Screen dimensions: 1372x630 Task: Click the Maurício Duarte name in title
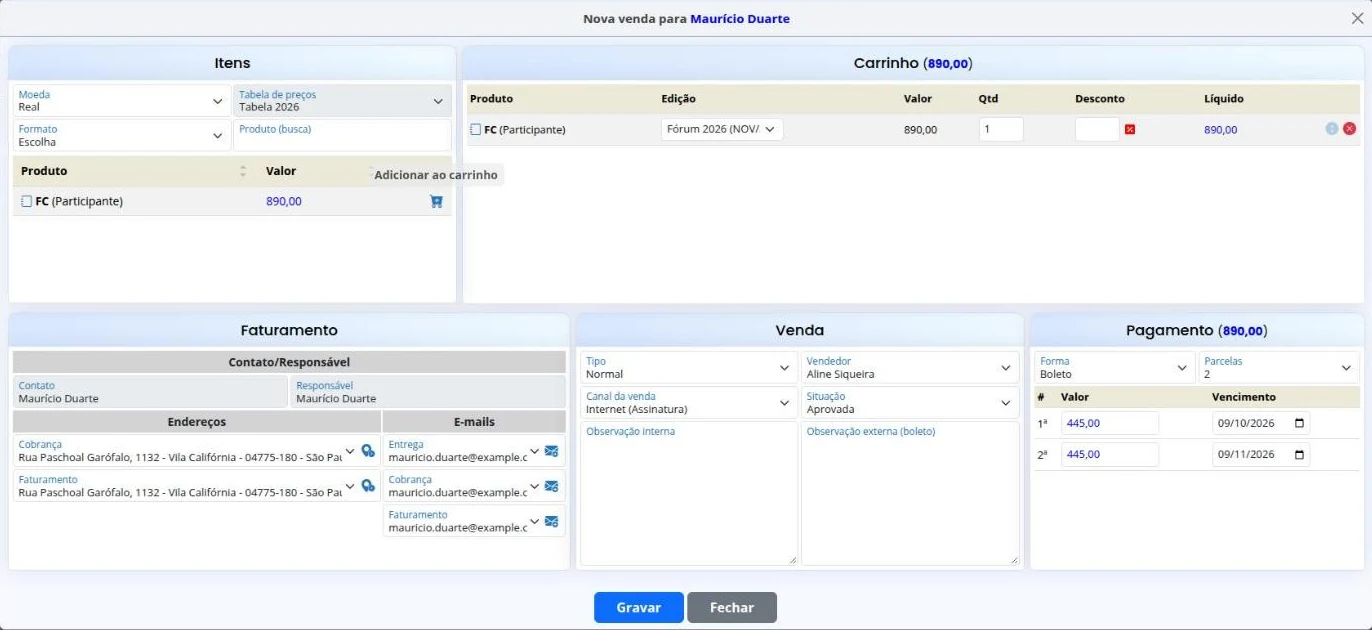pos(740,19)
